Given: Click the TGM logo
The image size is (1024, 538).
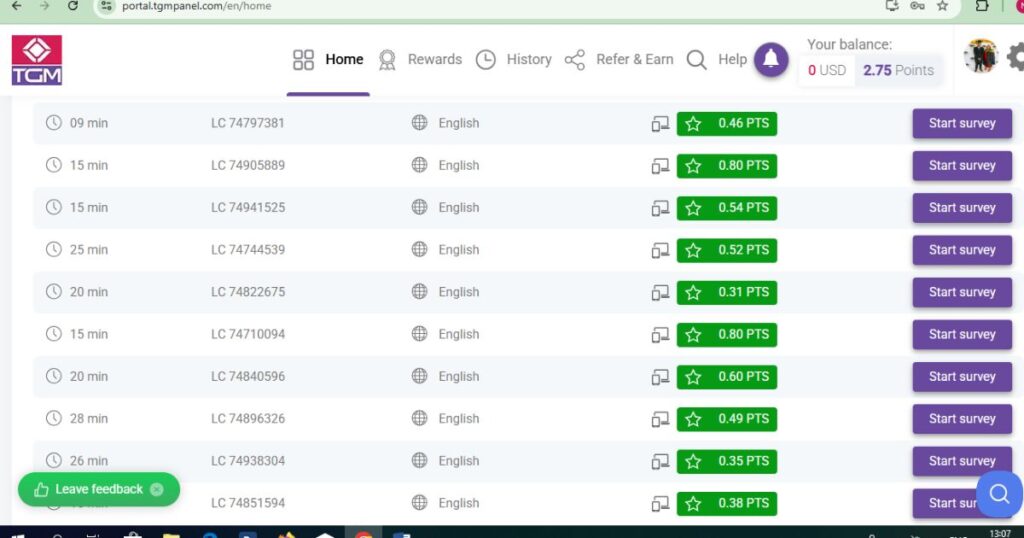Looking at the screenshot, I should 37,60.
